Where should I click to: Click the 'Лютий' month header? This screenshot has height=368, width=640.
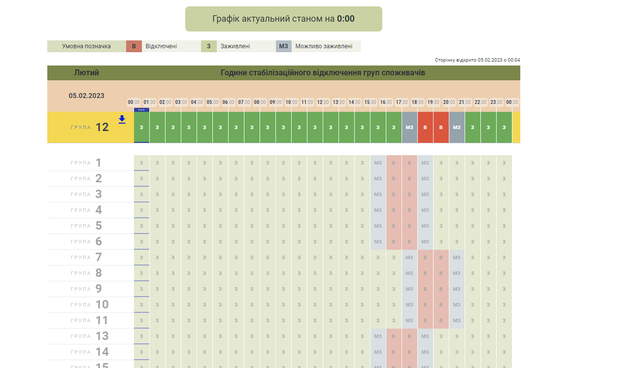(x=87, y=73)
